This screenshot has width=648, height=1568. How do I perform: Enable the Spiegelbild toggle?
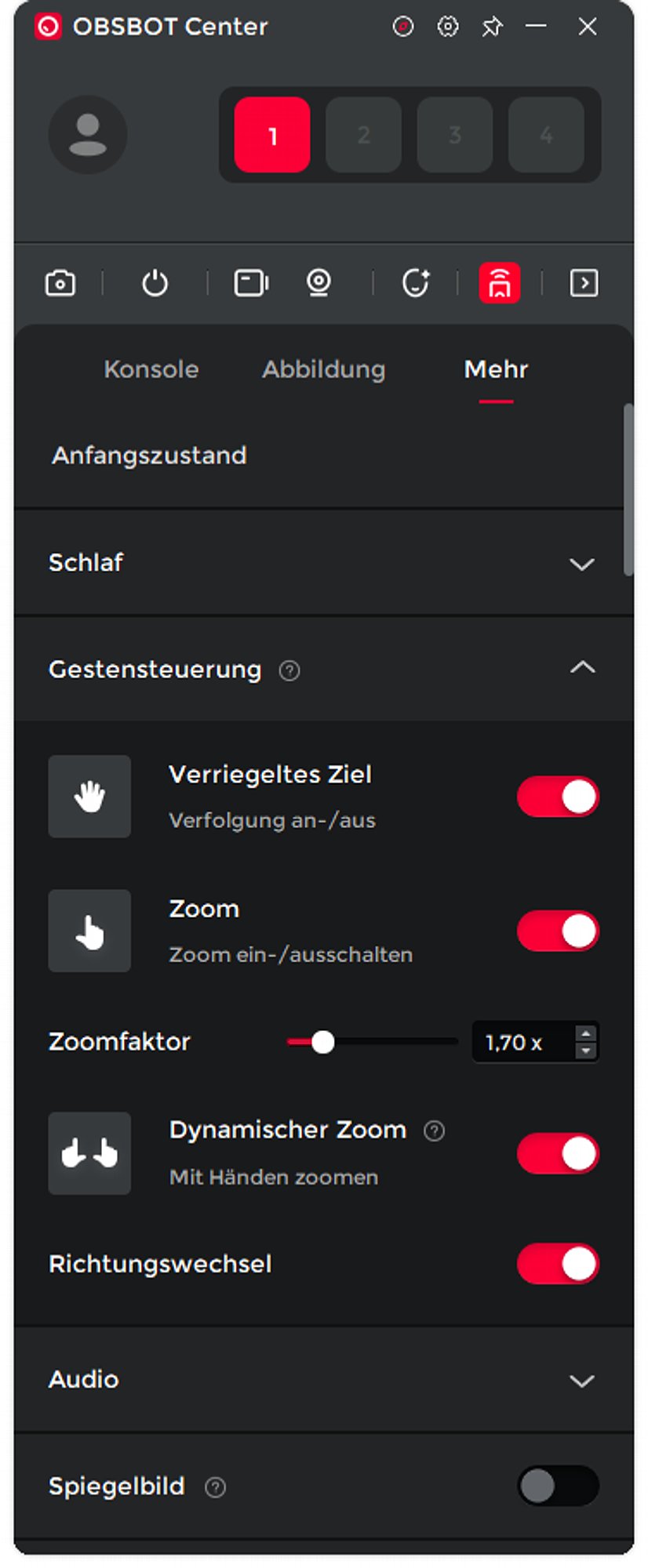(x=558, y=1486)
